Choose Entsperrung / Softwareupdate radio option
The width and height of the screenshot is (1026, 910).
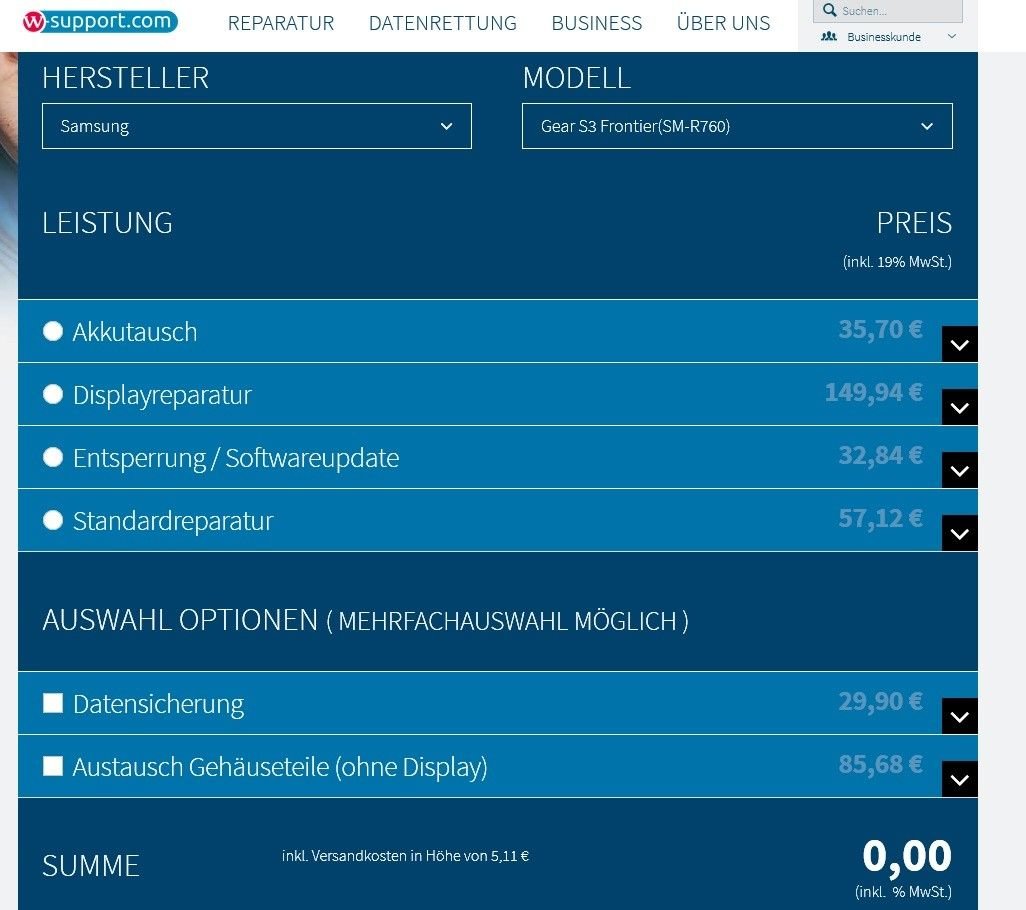tap(53, 457)
